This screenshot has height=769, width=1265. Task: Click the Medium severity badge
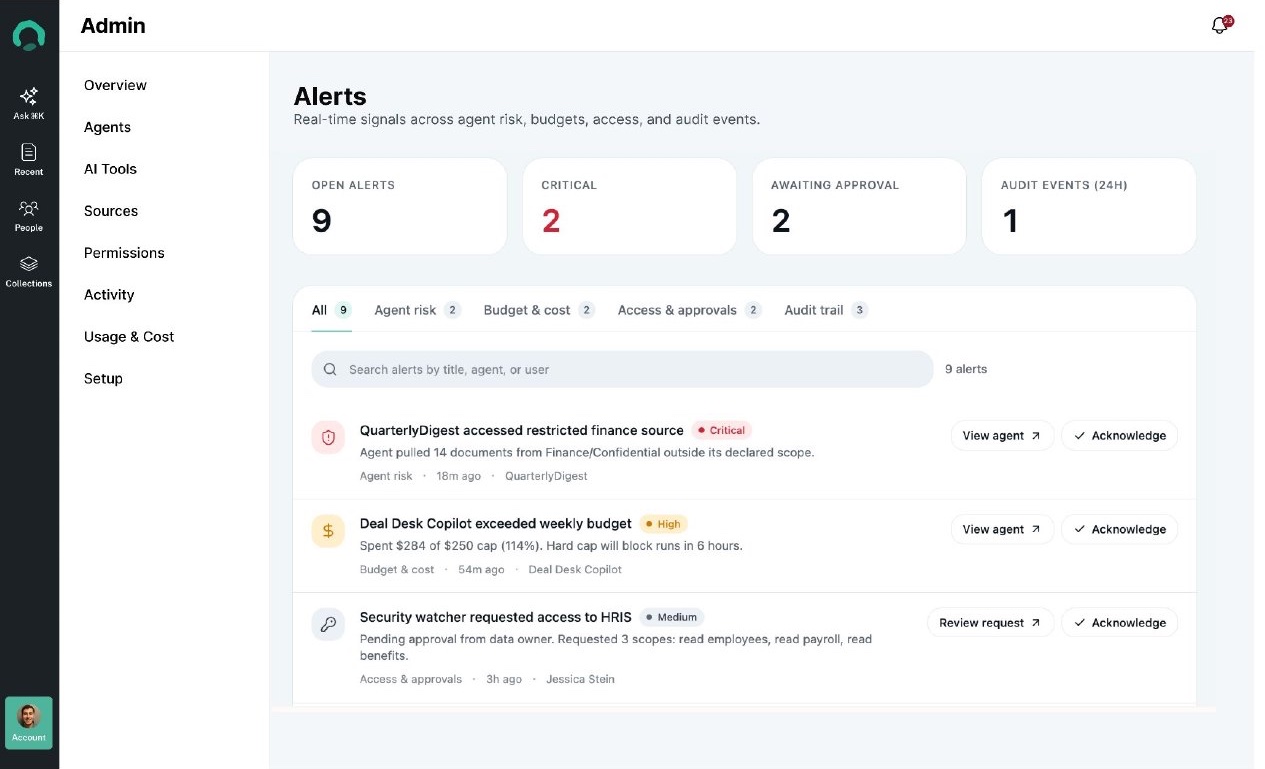click(x=672, y=617)
